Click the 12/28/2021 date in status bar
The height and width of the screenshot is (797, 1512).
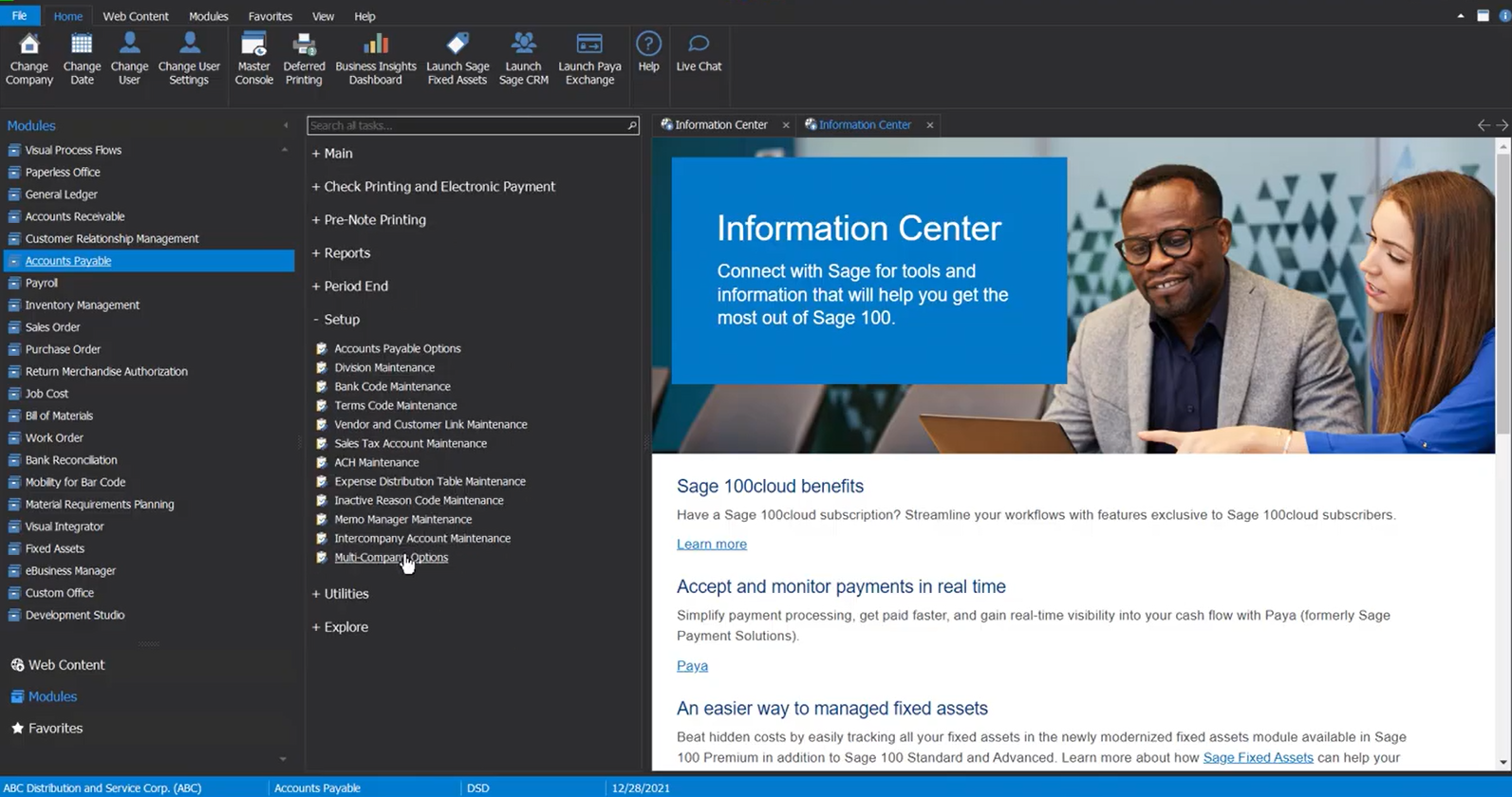(x=641, y=788)
